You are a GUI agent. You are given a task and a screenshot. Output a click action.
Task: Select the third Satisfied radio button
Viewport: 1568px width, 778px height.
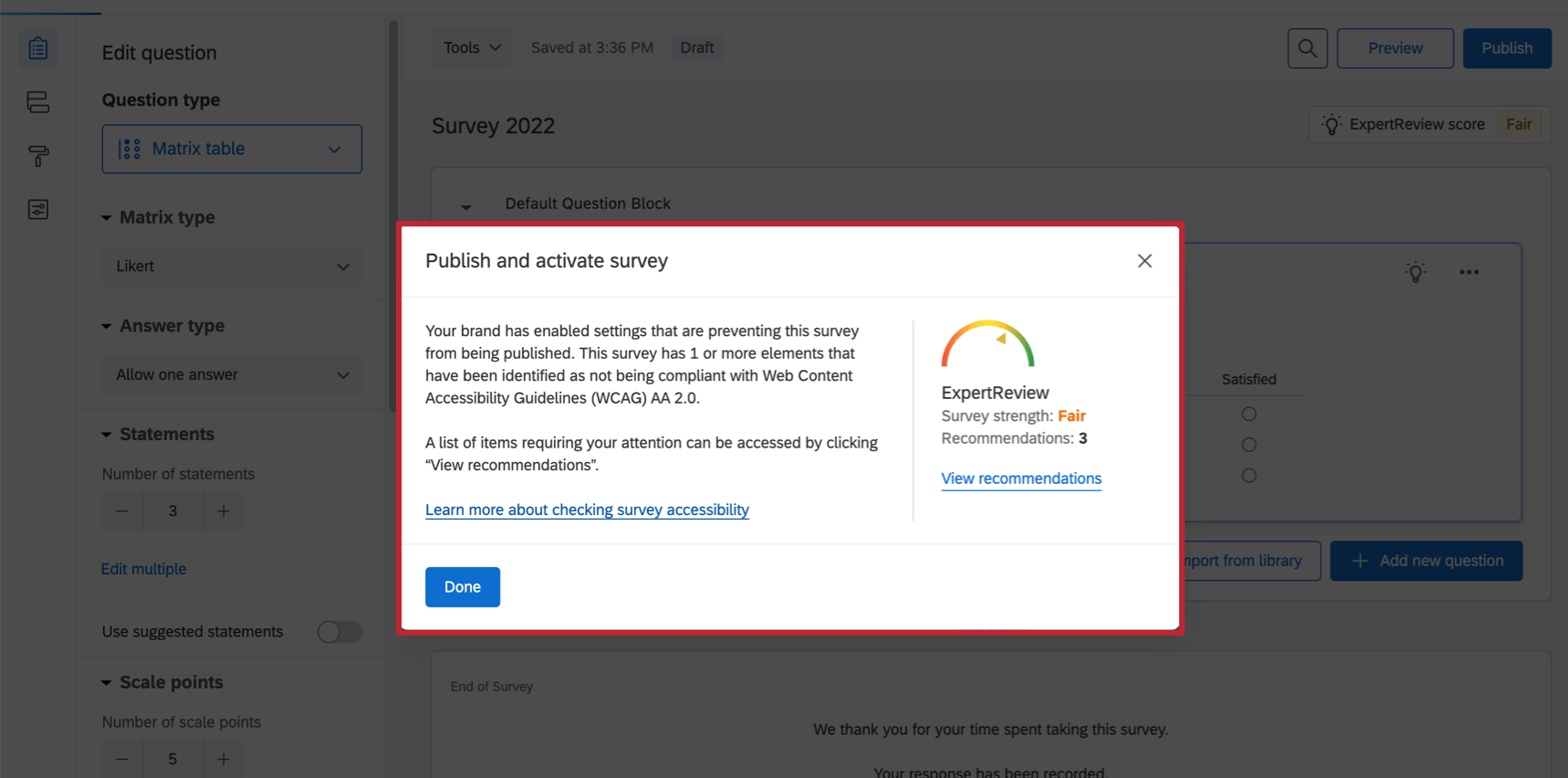click(x=1249, y=476)
